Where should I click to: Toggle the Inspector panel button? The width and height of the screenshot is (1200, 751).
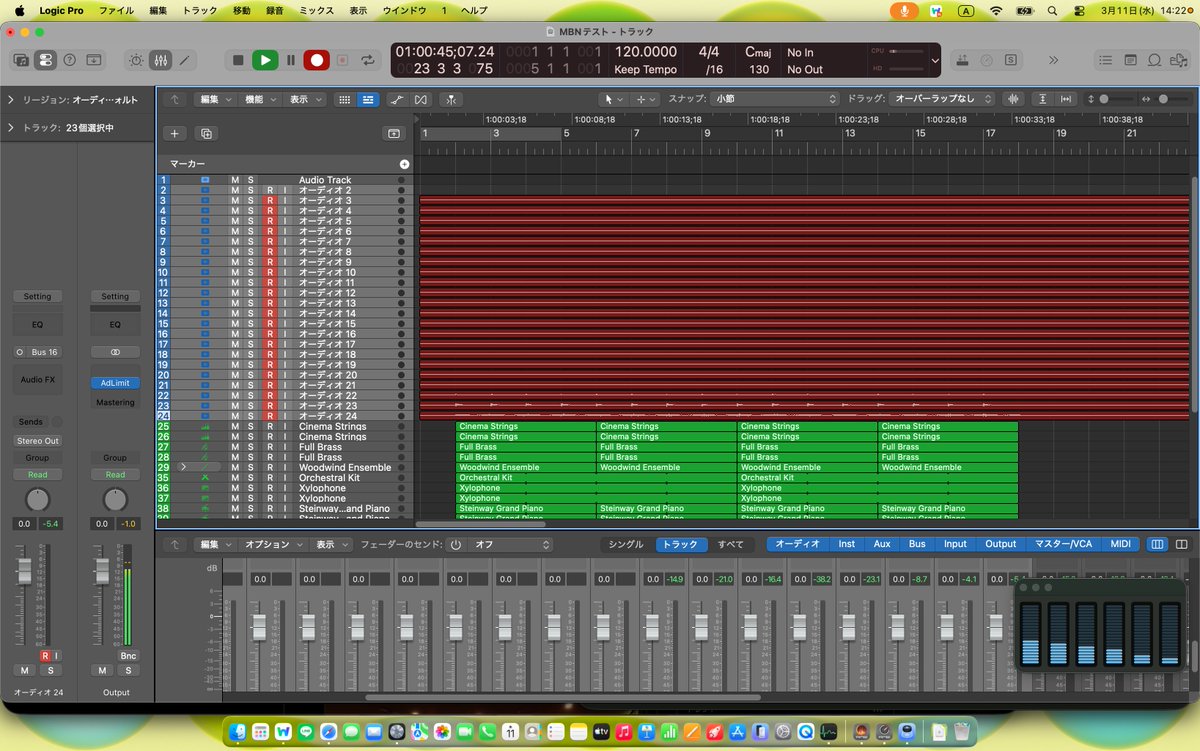click(x=45, y=60)
